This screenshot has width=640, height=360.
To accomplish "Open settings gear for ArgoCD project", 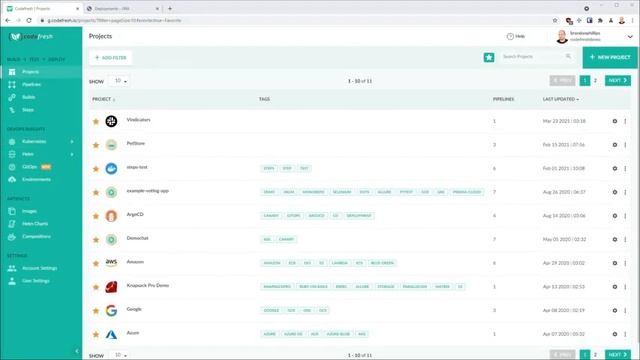I will (615, 216).
